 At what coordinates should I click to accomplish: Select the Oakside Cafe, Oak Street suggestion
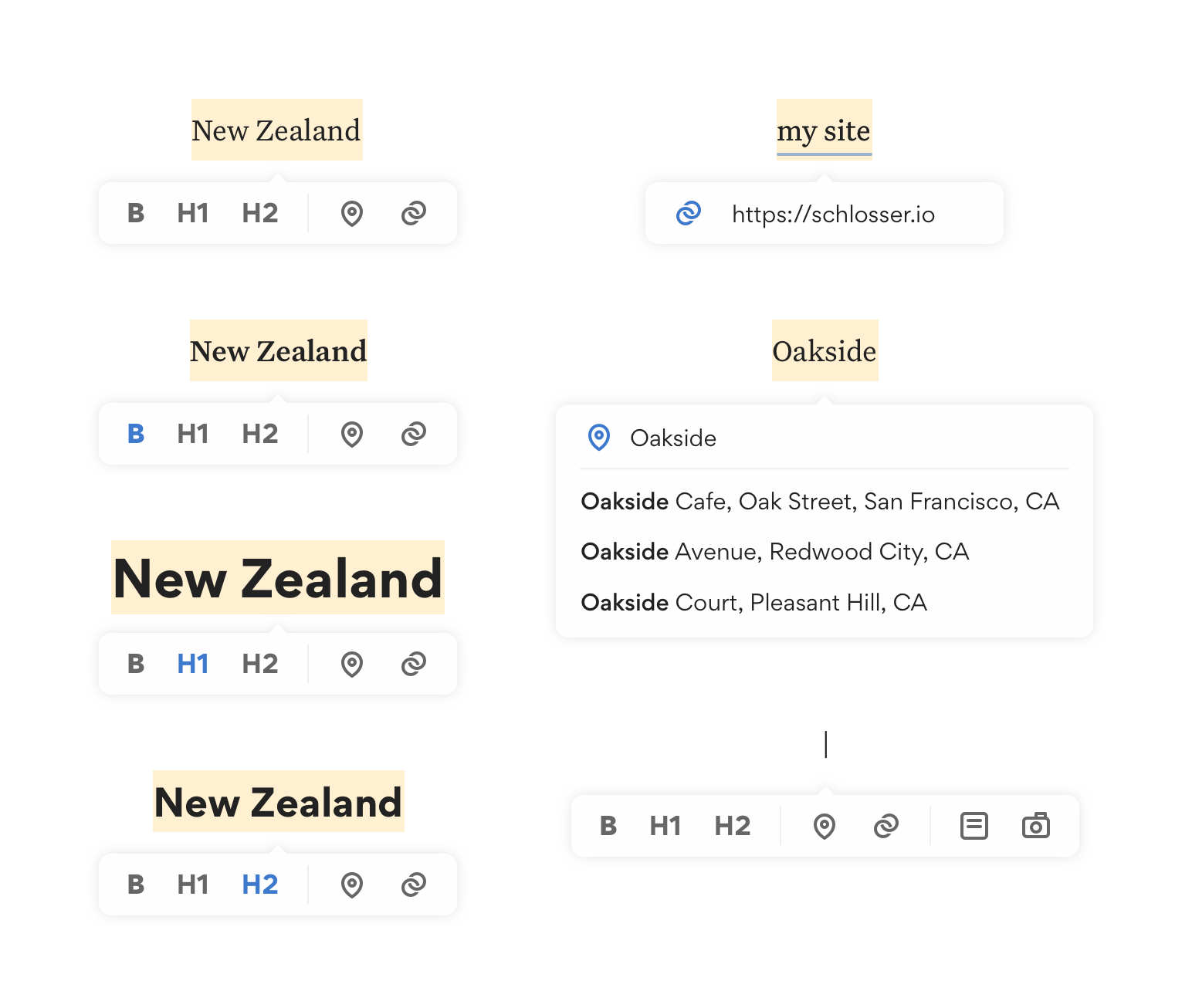point(819,502)
